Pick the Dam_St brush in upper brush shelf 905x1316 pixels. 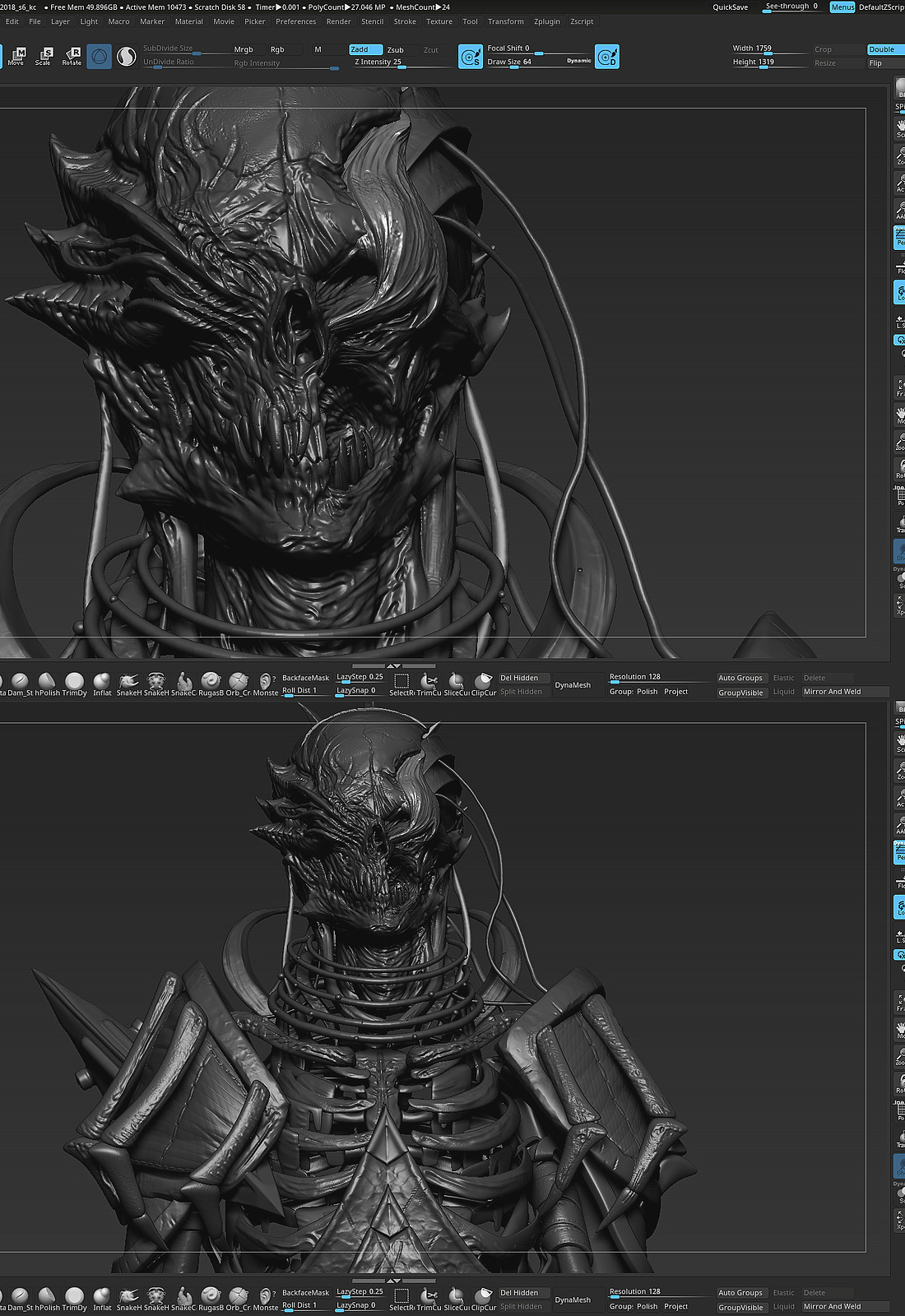(20, 684)
